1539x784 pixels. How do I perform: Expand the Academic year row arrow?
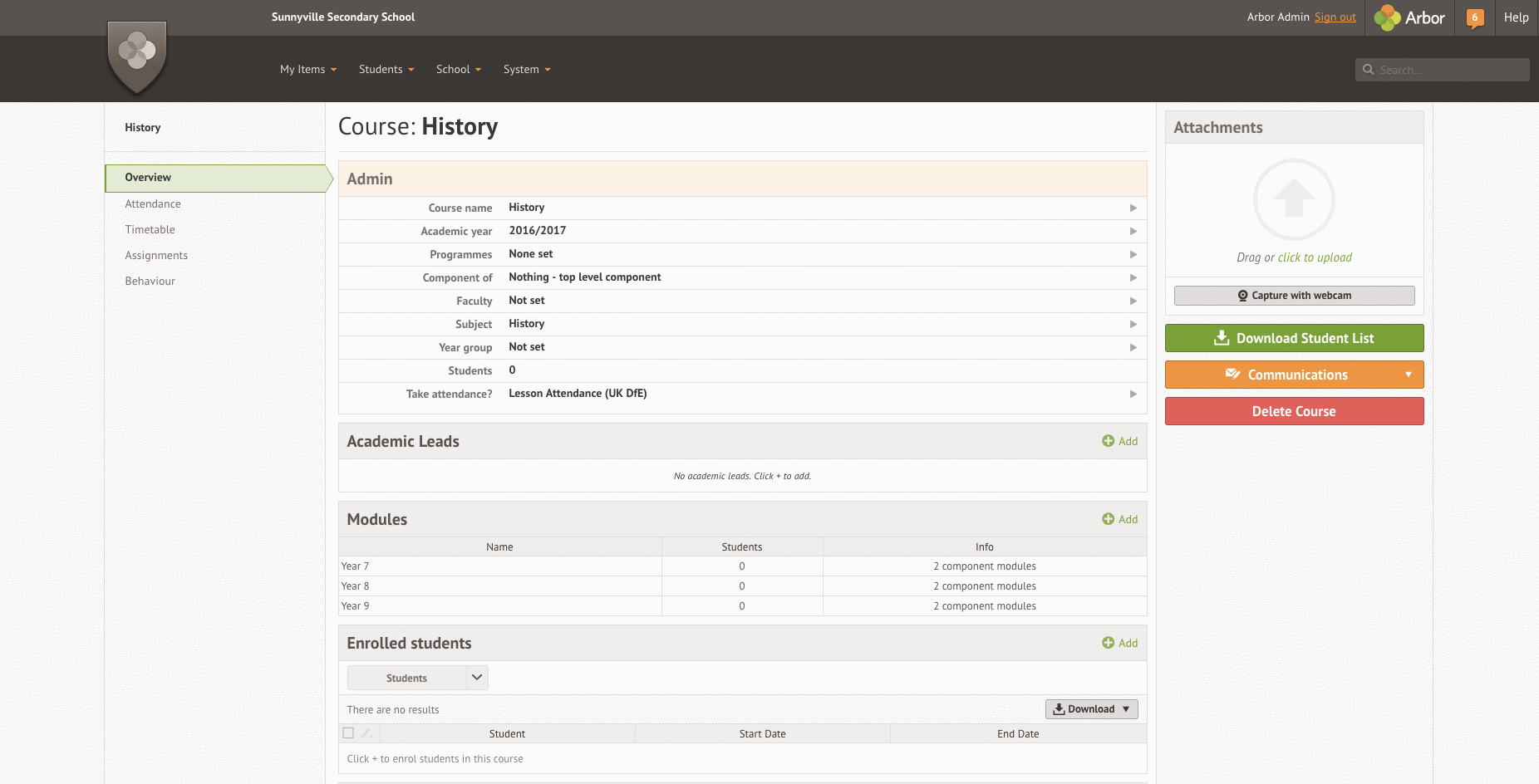[1133, 231]
